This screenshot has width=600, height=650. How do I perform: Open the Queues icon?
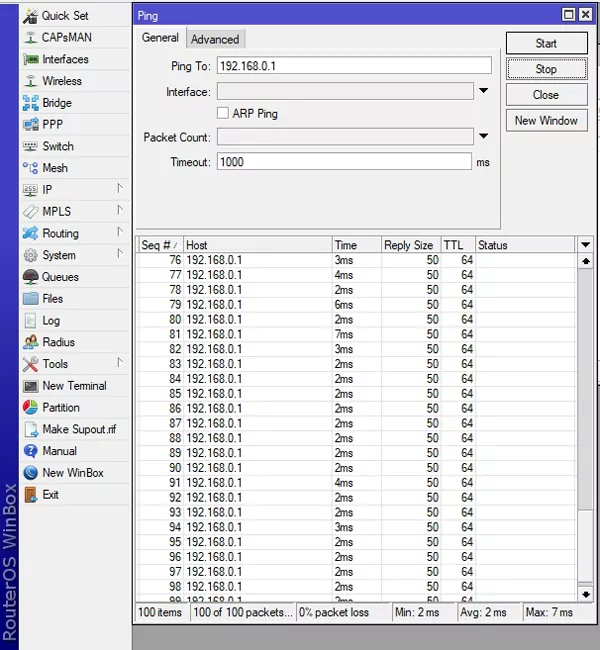(x=30, y=277)
